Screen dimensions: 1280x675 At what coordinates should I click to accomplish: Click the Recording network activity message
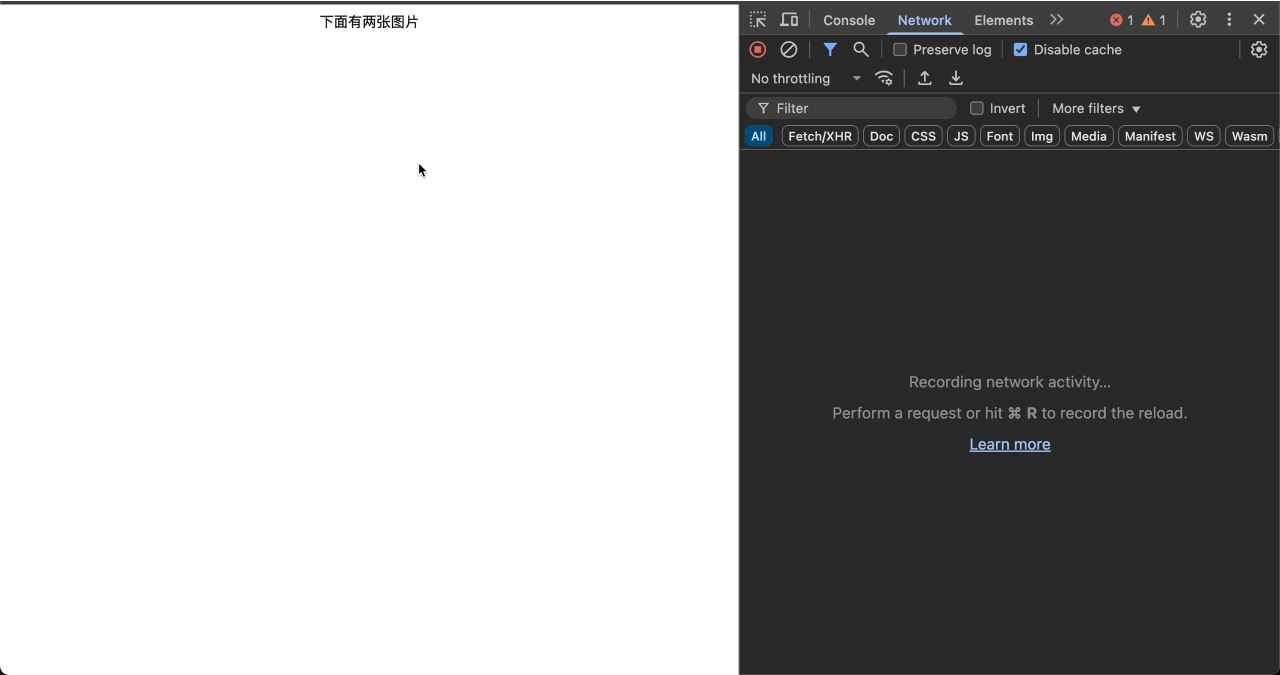tap(1010, 382)
